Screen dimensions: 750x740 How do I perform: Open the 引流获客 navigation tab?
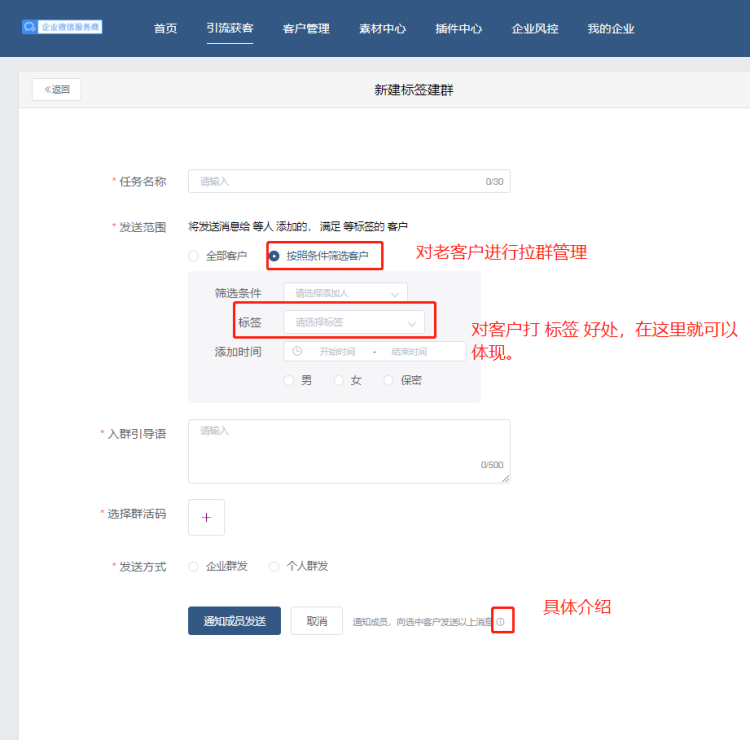(x=230, y=29)
